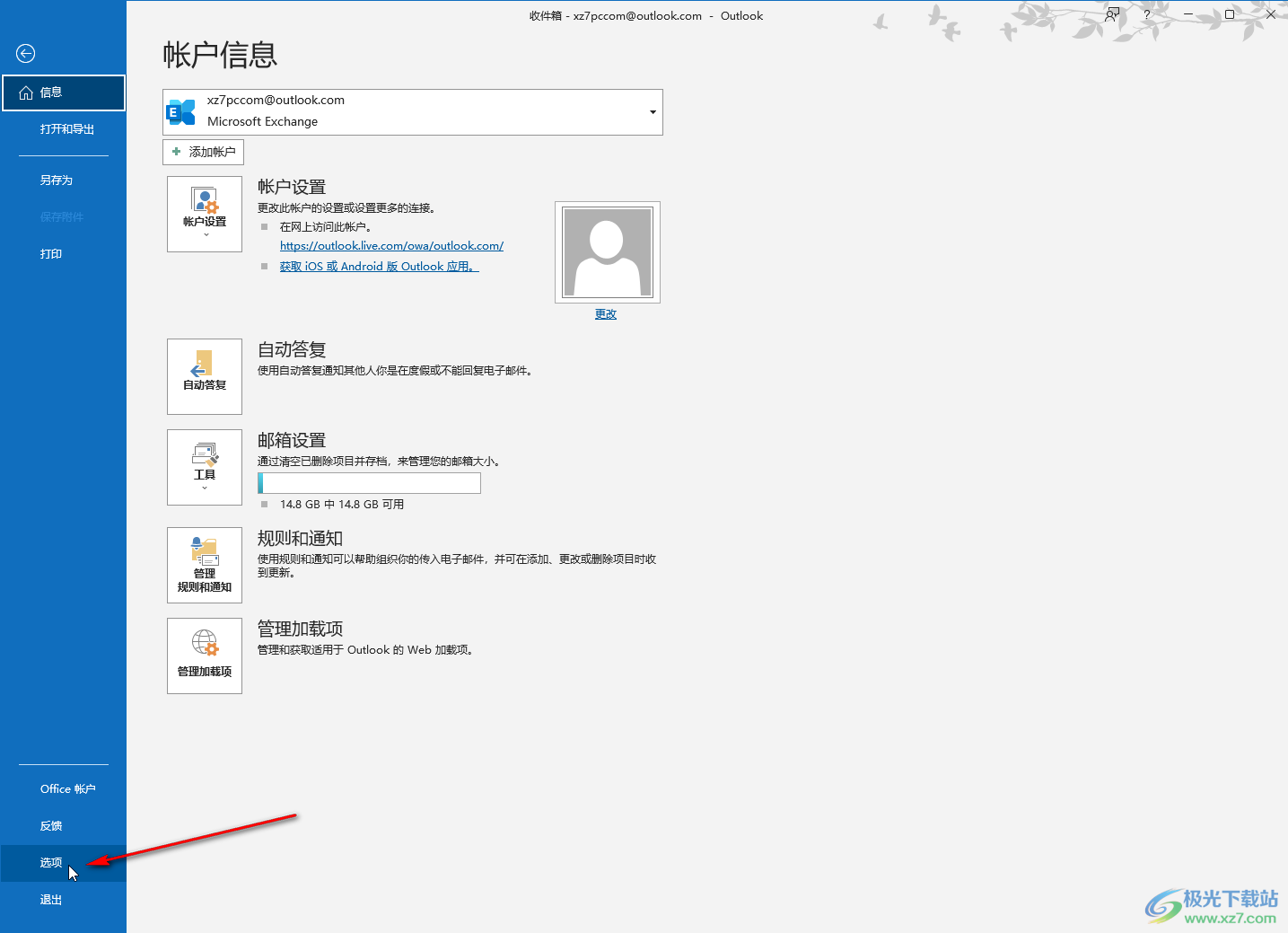Open 管理规则和通知 icon button
This screenshot has height=933, width=1288.
[x=205, y=565]
